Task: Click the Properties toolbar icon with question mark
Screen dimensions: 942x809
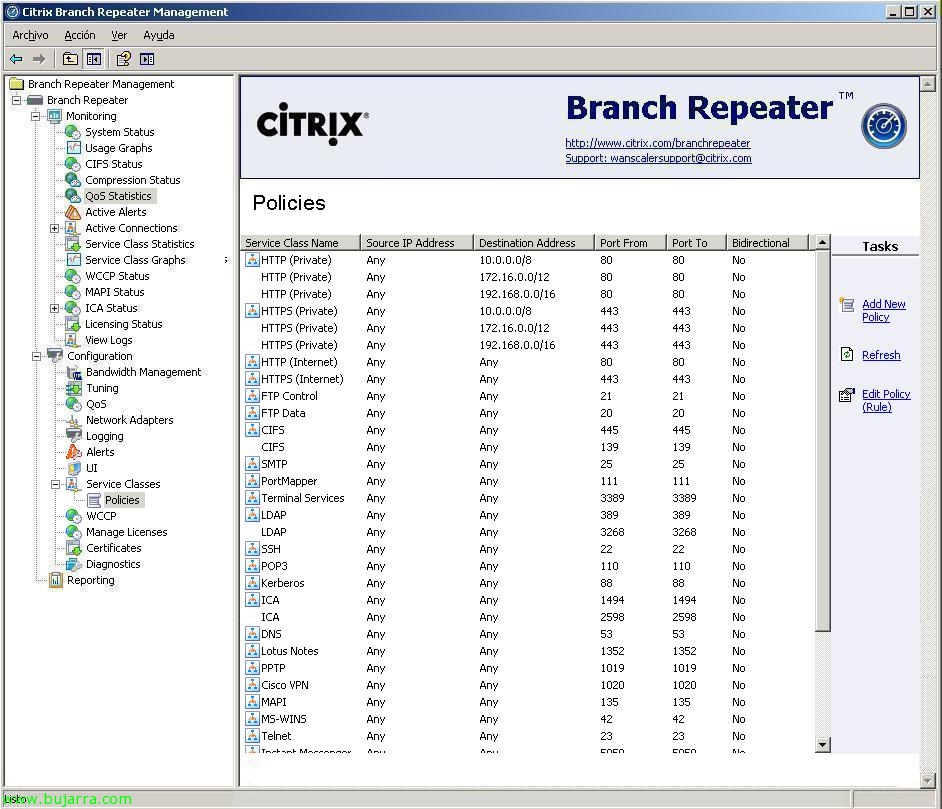Action: click(x=123, y=59)
